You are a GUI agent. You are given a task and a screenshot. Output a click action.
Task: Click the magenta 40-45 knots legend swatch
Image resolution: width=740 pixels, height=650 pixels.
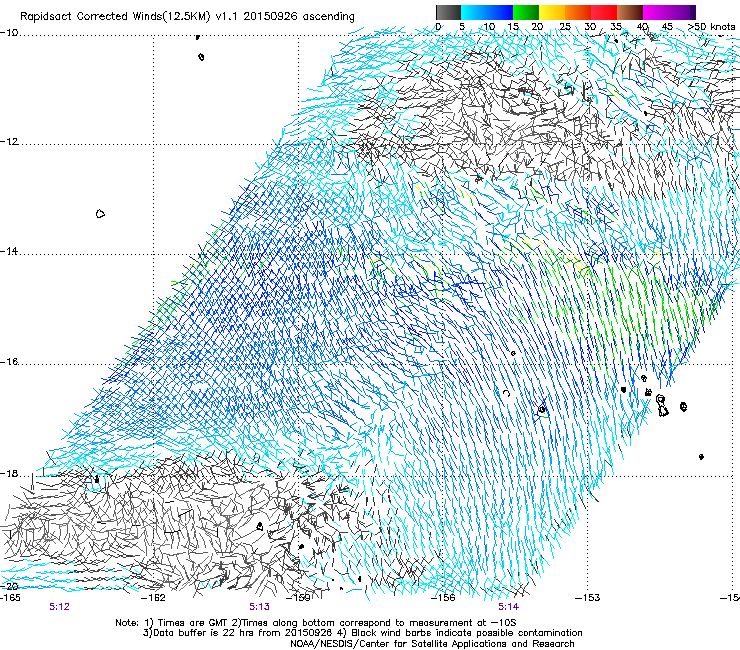(x=656, y=12)
